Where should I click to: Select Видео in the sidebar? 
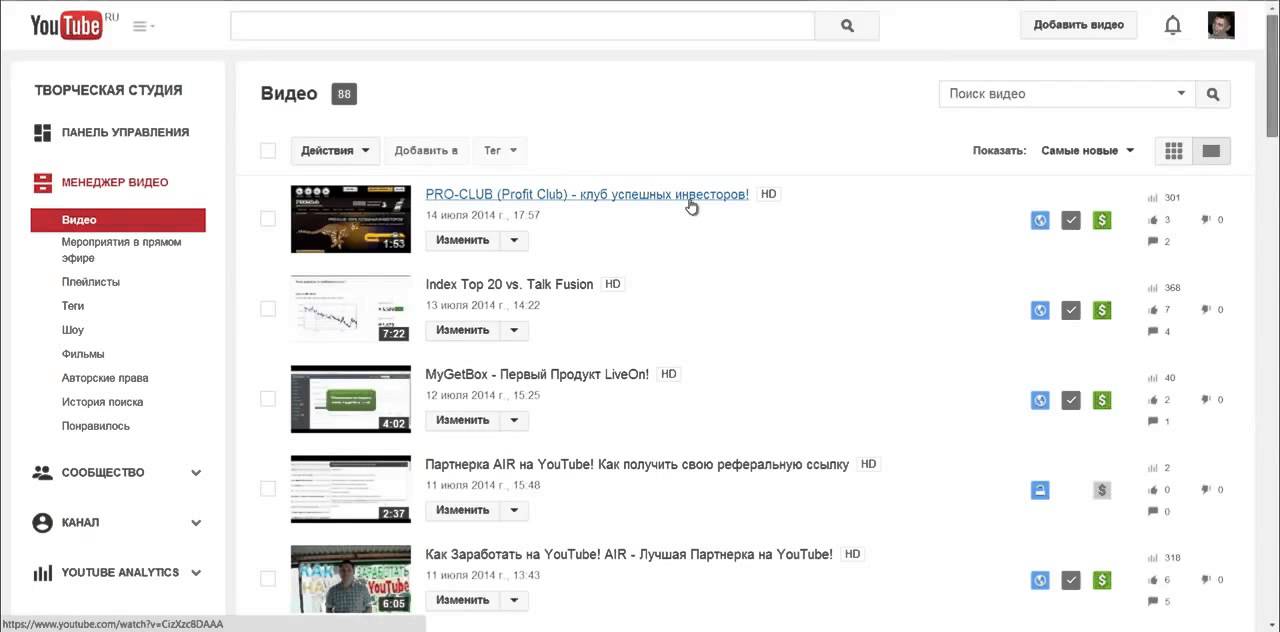click(118, 220)
